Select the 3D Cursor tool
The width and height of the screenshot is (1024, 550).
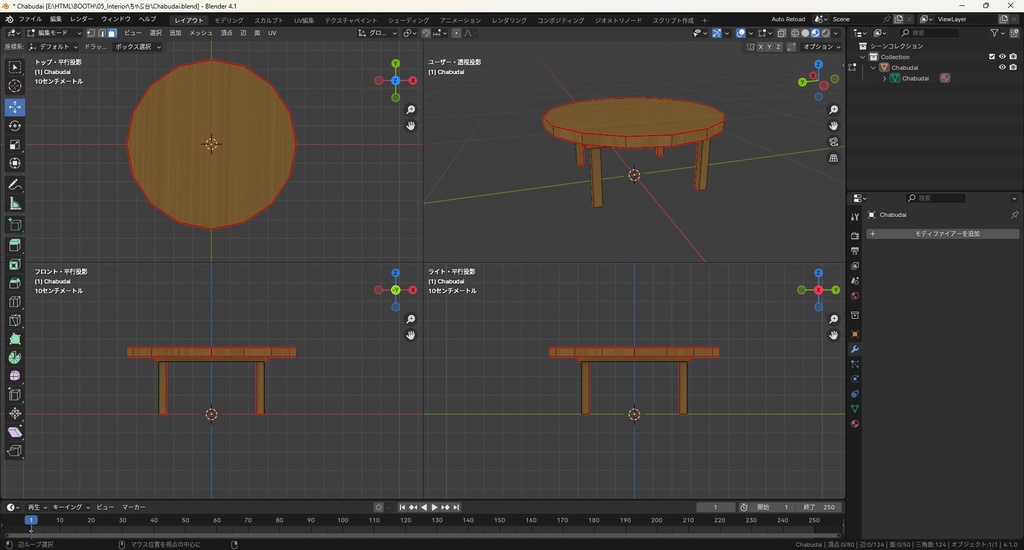pos(15,86)
